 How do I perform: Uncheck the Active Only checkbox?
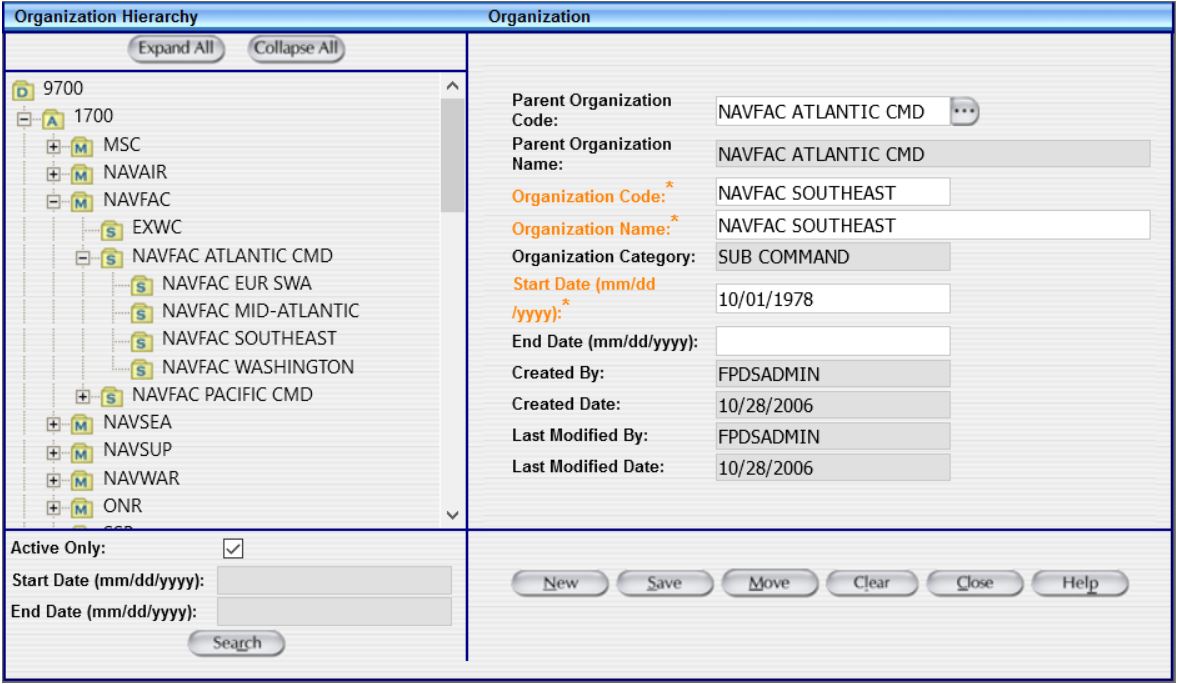coord(233,548)
